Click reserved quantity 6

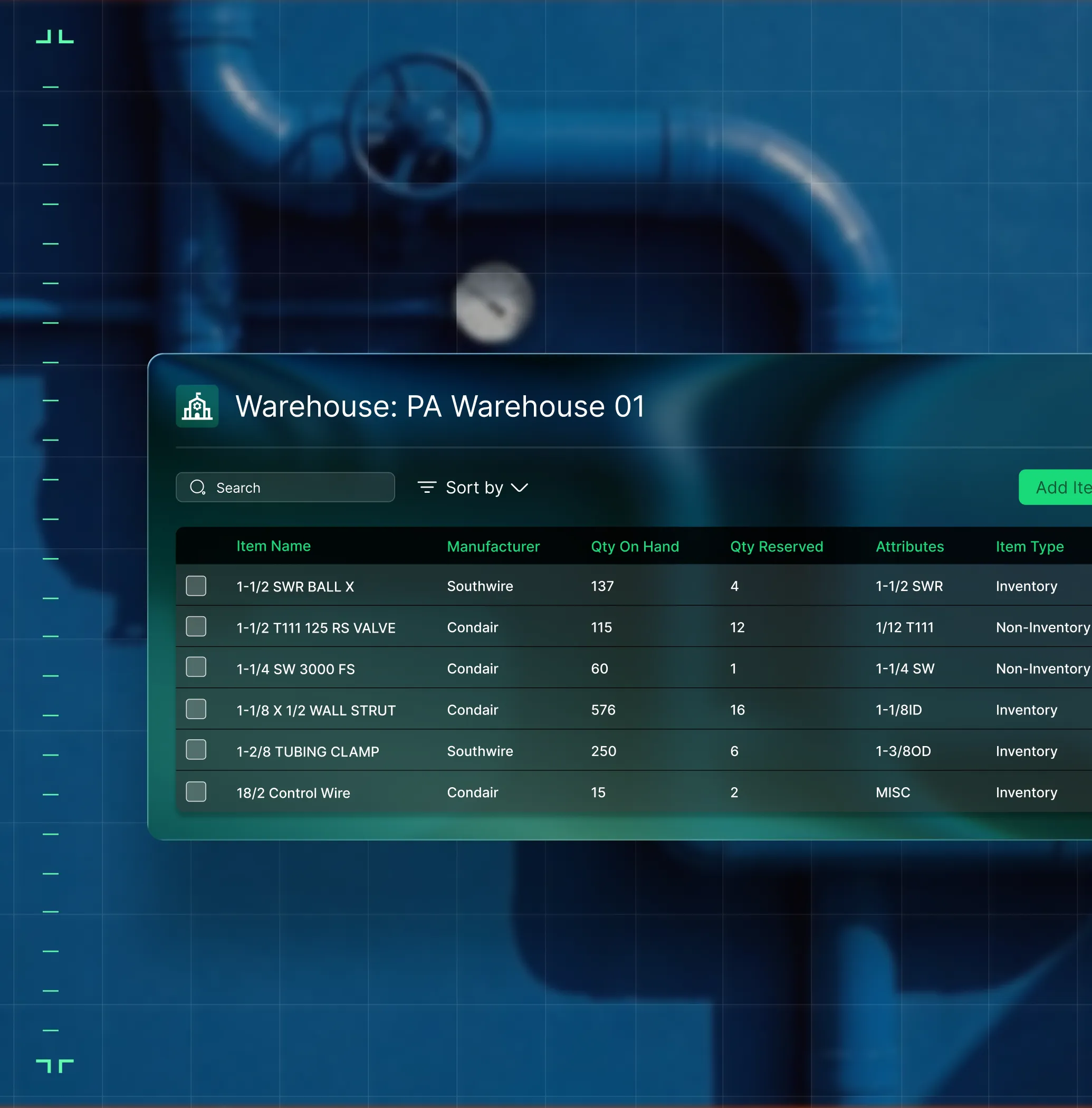click(x=734, y=751)
